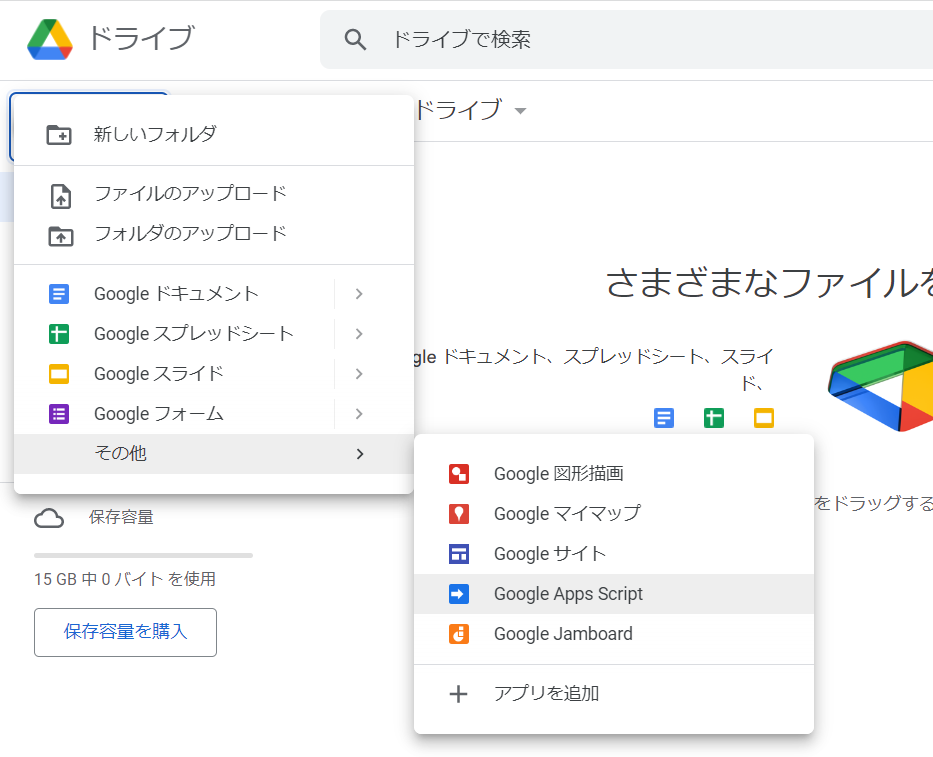This screenshot has height=757, width=933.
Task: Expand the マイドライブ dropdown arrow
Action: tap(520, 112)
